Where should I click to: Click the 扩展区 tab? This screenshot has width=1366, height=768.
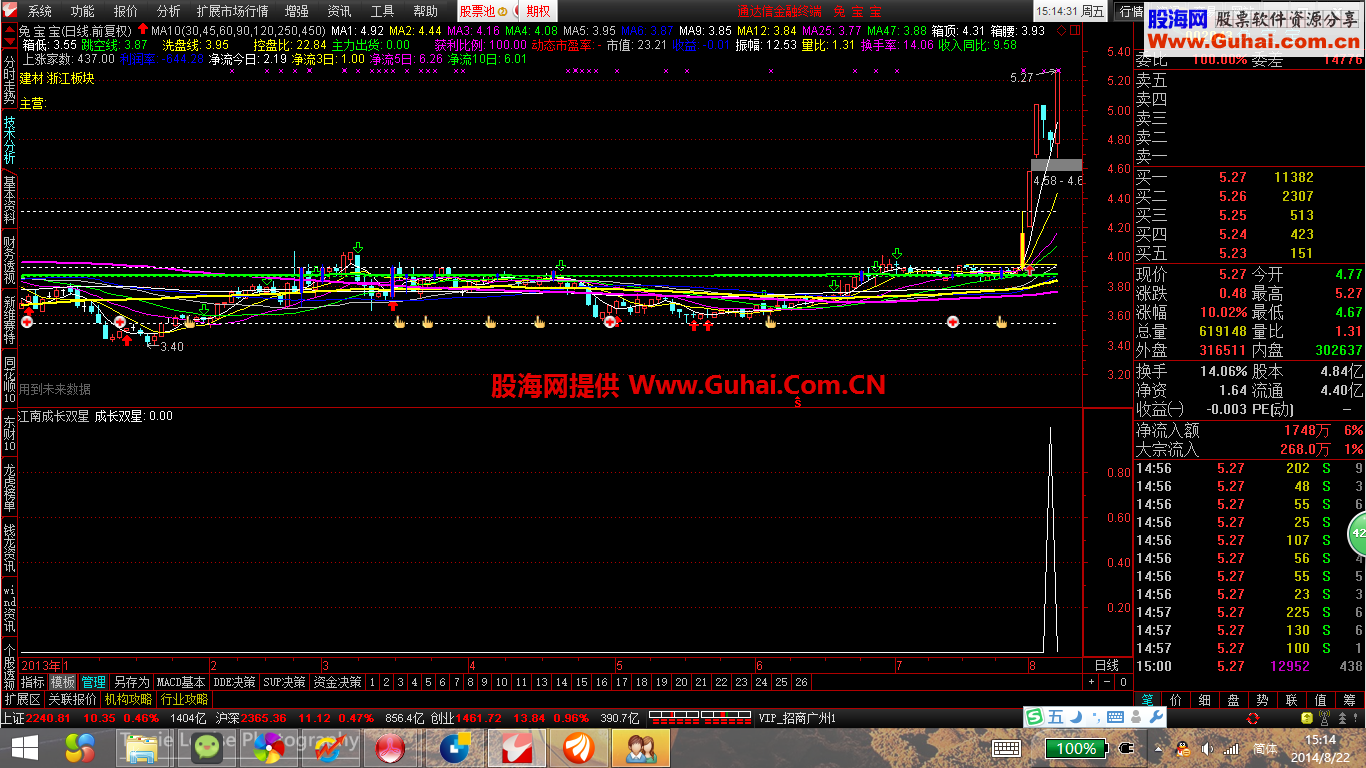pos(22,699)
